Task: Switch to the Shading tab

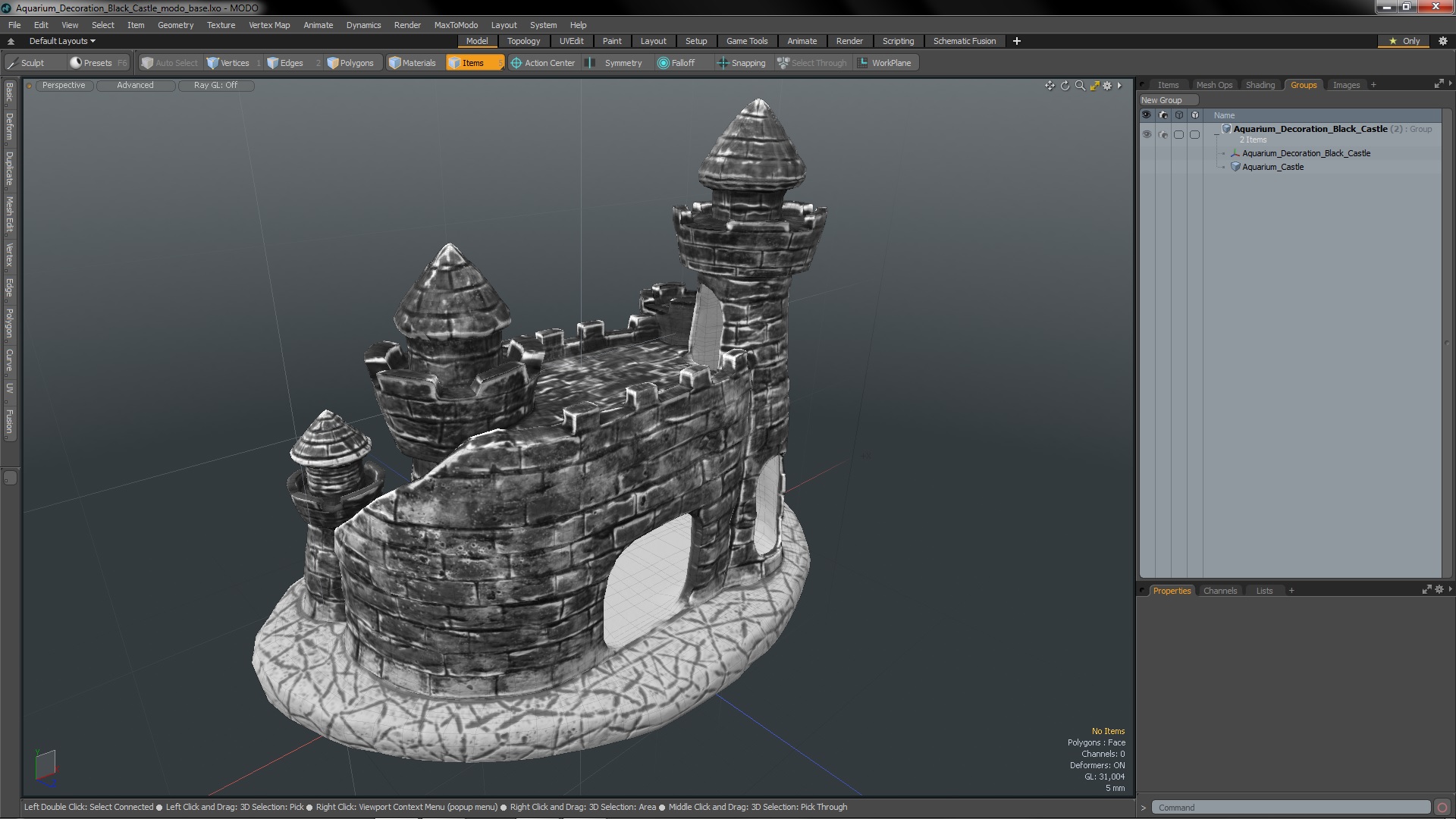Action: 1260,85
